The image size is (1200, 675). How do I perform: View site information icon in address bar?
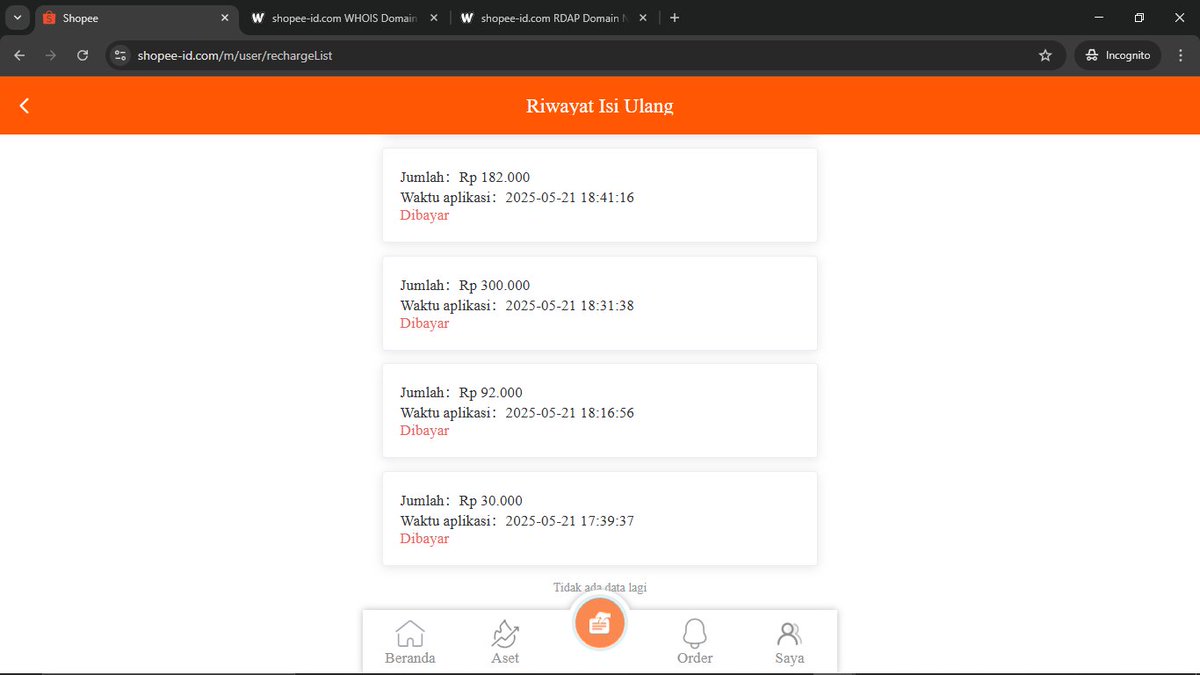coord(121,56)
